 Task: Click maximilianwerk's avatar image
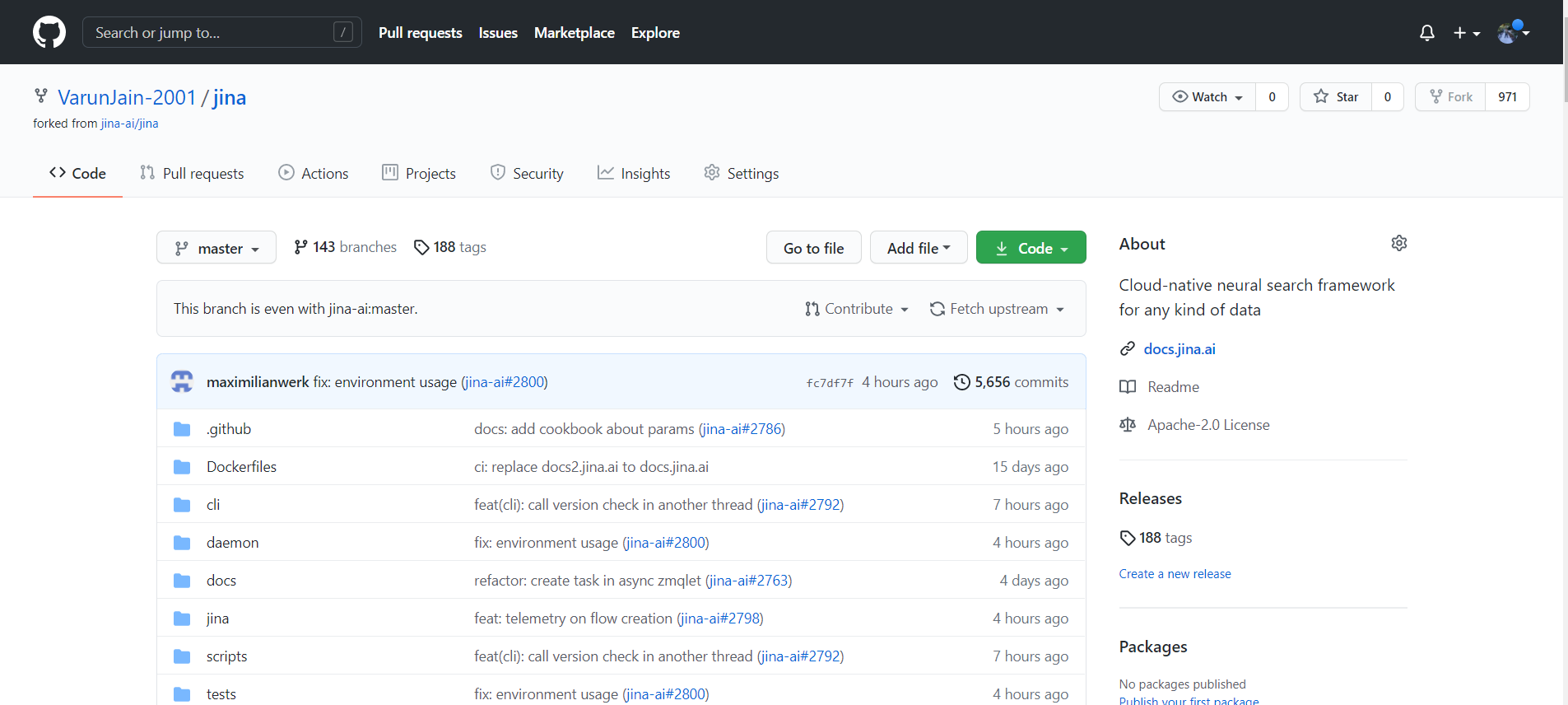[182, 381]
